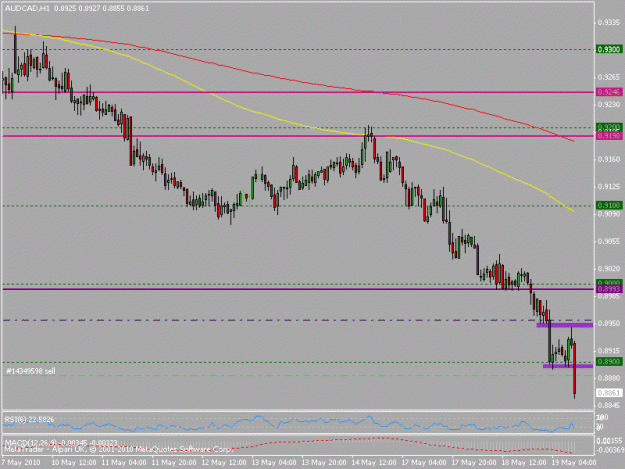
Task: Click the 0.9020 price axis value
Action: click(609, 269)
